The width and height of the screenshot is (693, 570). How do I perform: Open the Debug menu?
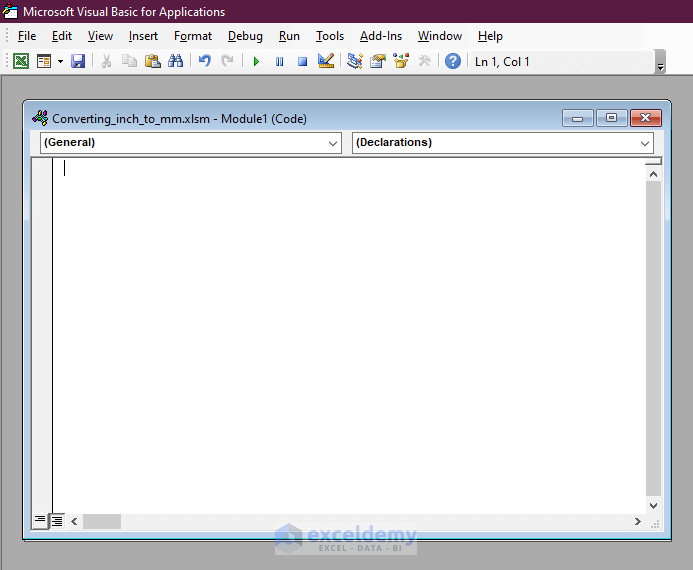pyautogui.click(x=245, y=36)
